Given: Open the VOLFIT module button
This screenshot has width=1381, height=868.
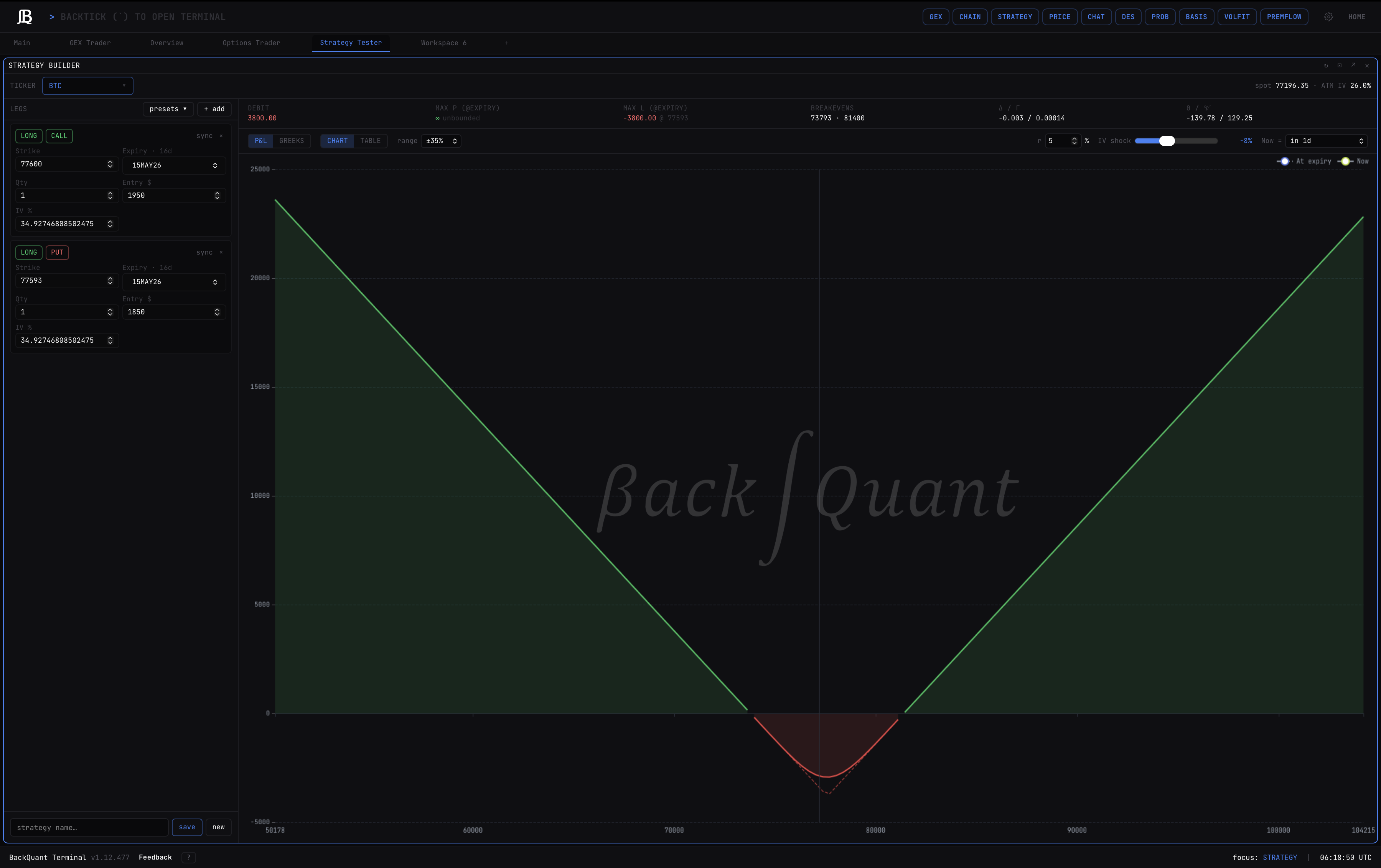Looking at the screenshot, I should pyautogui.click(x=1237, y=17).
